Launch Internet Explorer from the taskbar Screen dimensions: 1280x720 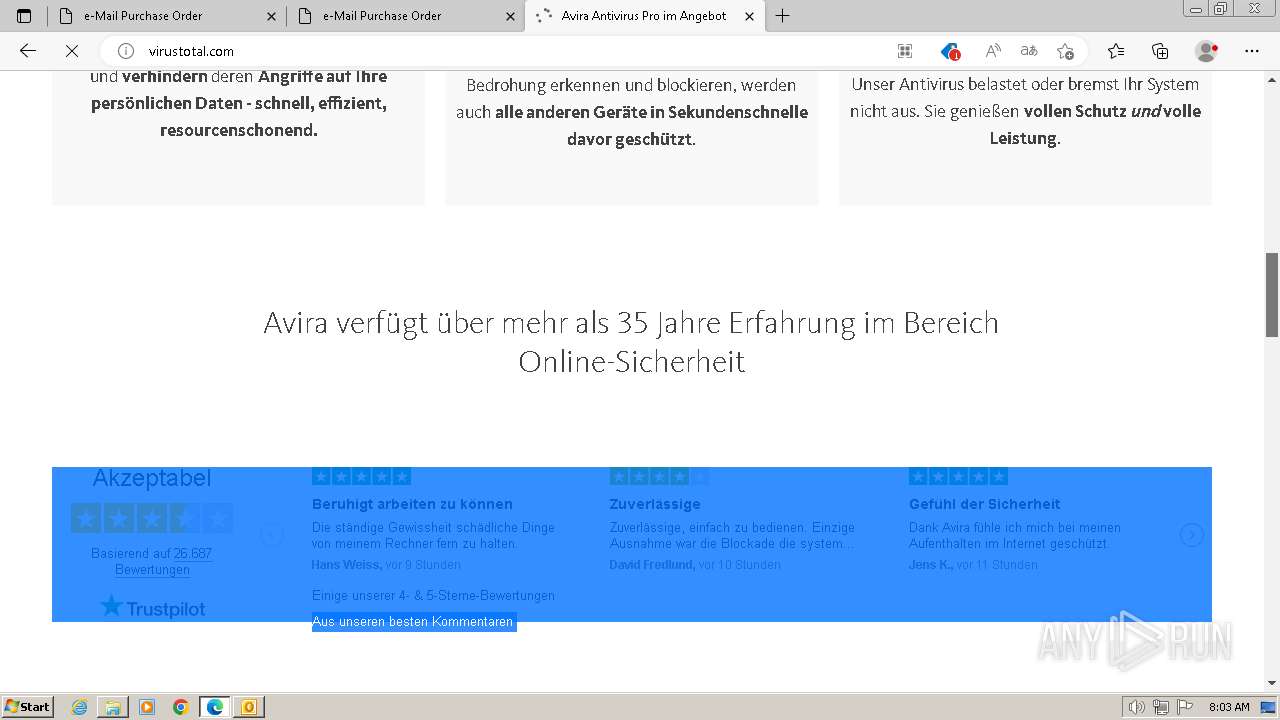coord(80,707)
